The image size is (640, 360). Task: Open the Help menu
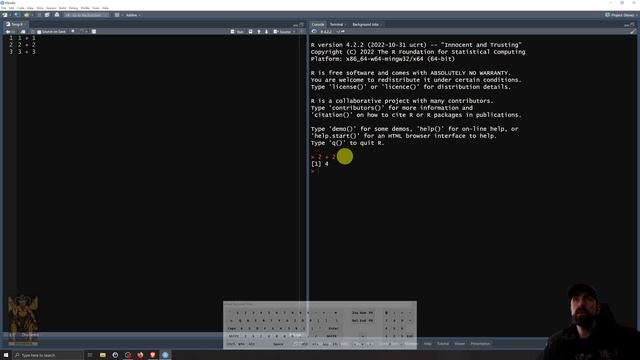point(105,8)
